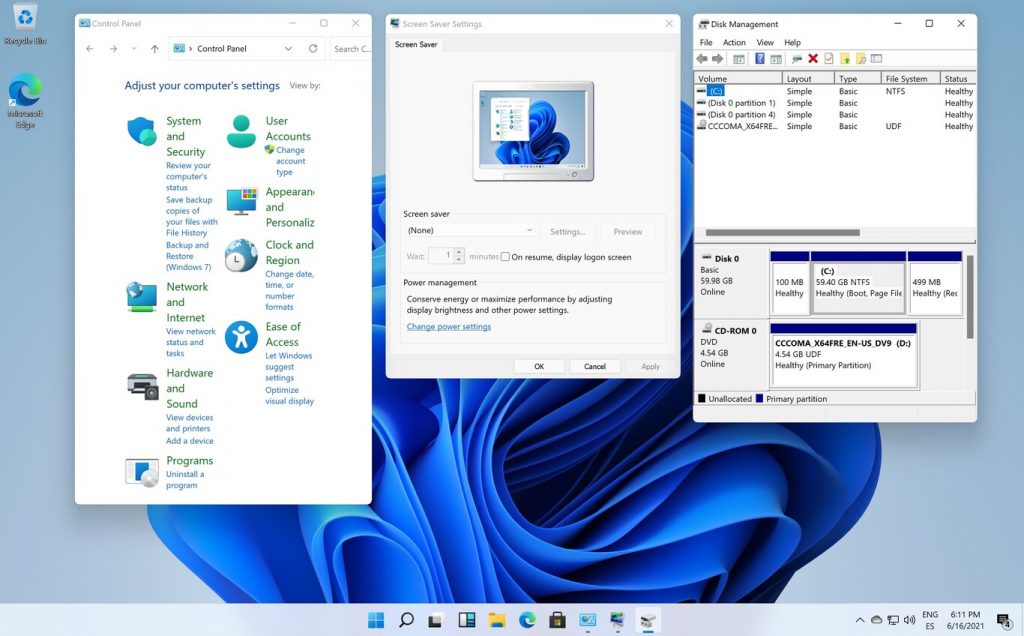Click the Clock and Region icon
This screenshot has width=1024, height=636.
click(x=240, y=256)
